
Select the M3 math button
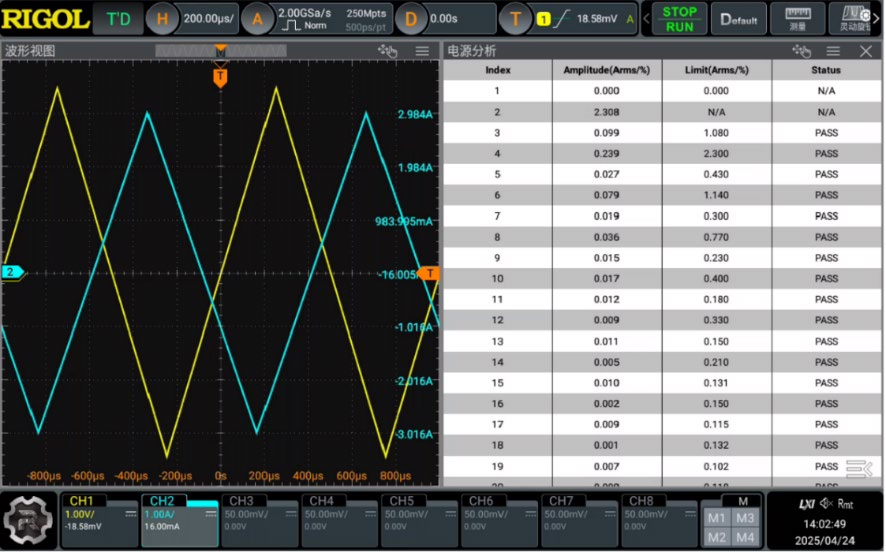click(745, 518)
